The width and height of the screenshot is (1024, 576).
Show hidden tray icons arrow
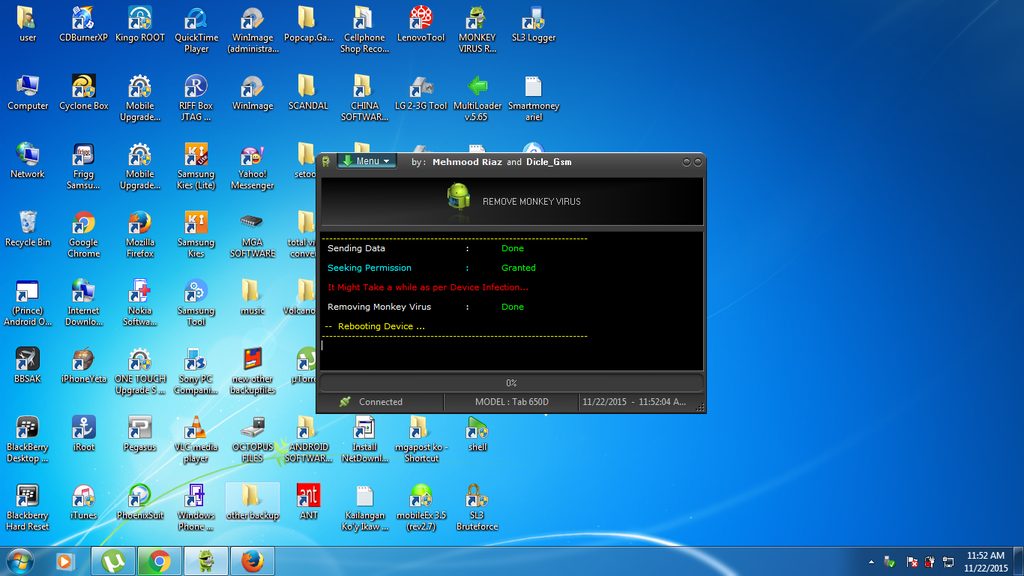tap(871, 562)
